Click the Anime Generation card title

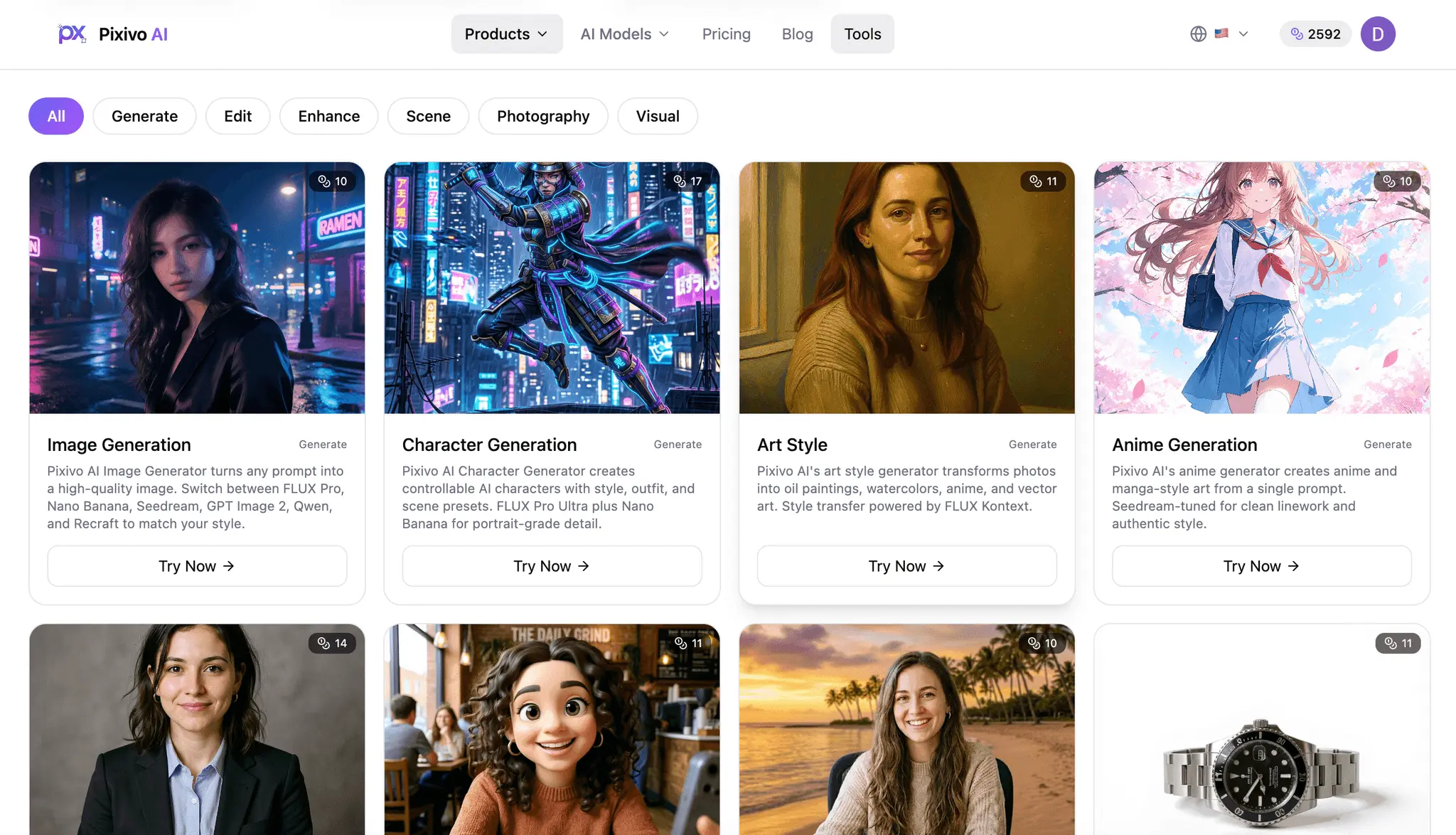point(1184,445)
